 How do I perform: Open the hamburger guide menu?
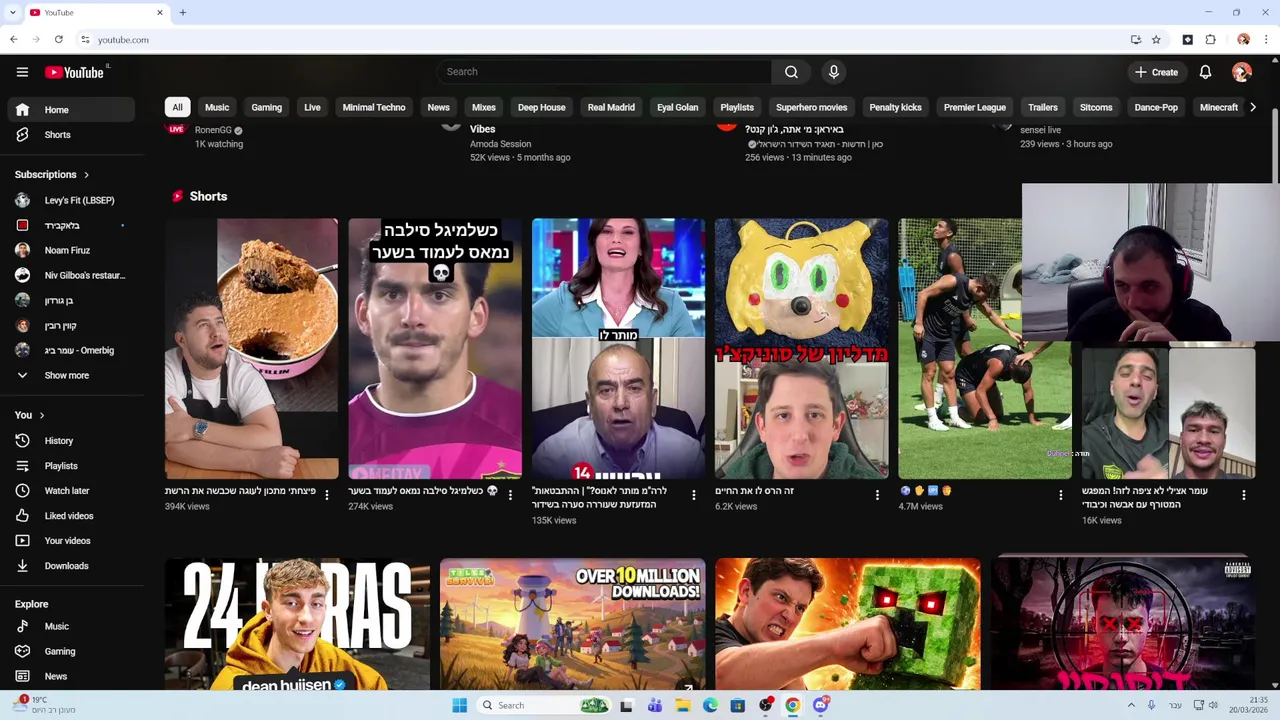click(22, 72)
